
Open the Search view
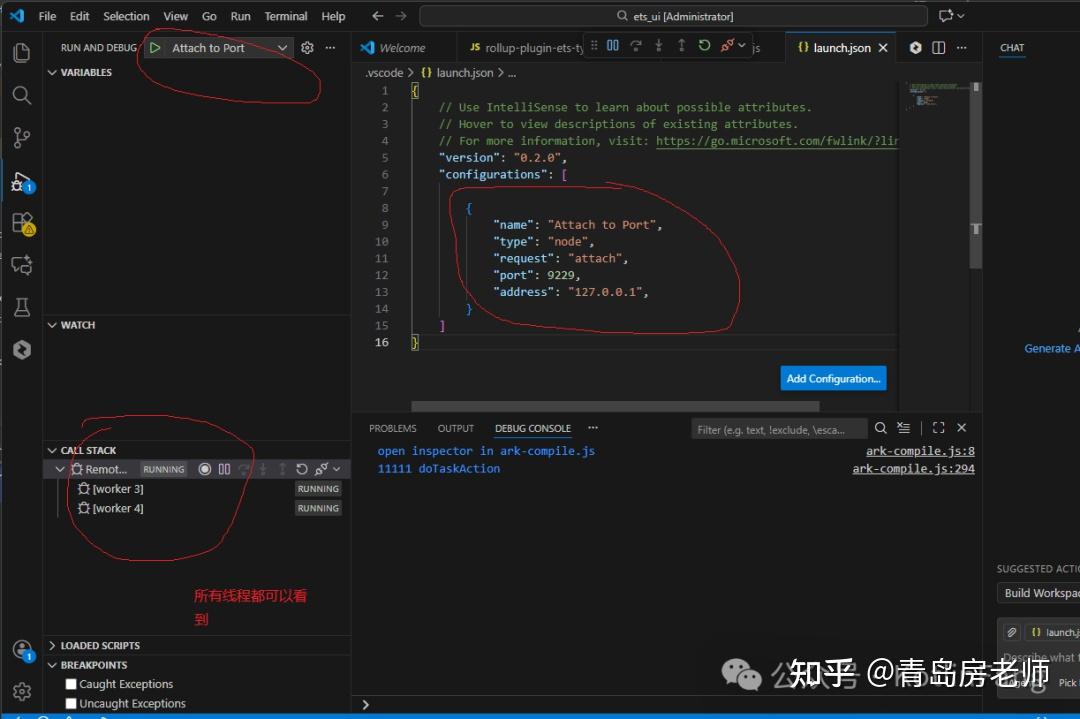coord(22,96)
